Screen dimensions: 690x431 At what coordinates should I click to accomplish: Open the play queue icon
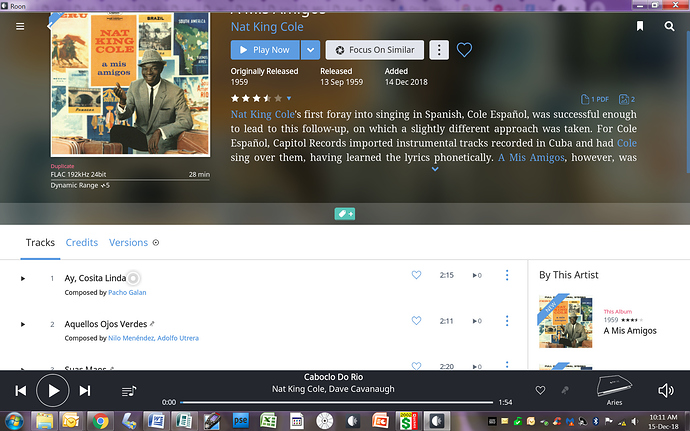tap(129, 391)
